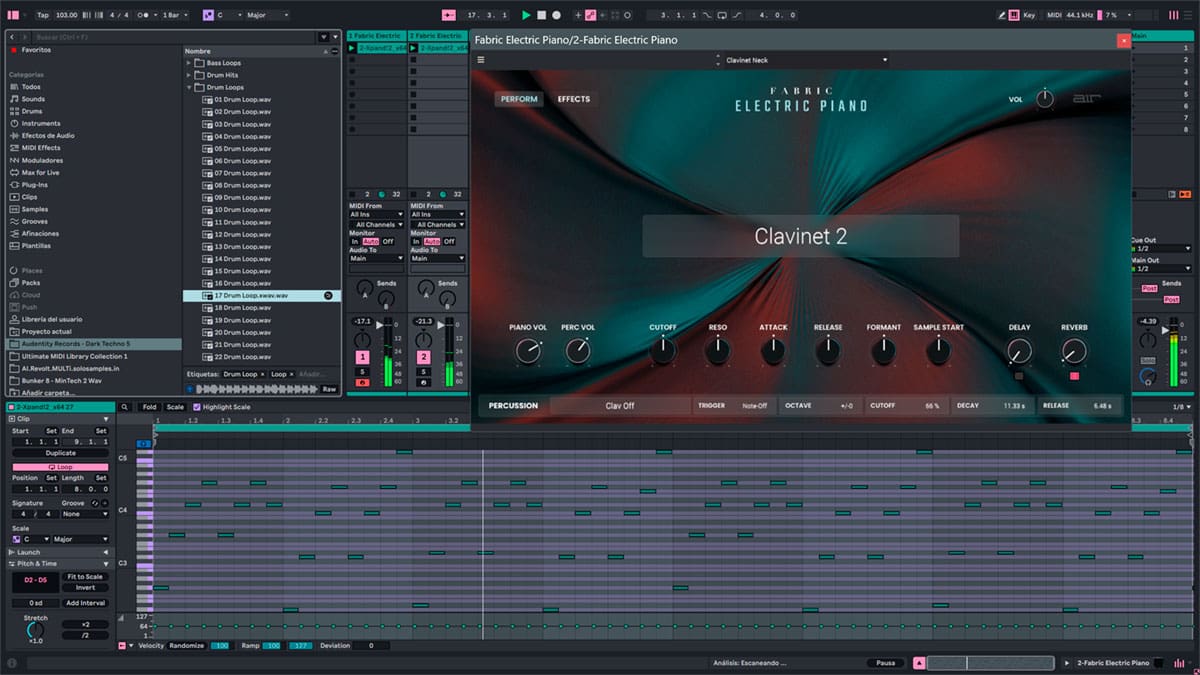Open the Efectos de Audio category
Viewport: 1200px width, 675px height.
[48, 136]
